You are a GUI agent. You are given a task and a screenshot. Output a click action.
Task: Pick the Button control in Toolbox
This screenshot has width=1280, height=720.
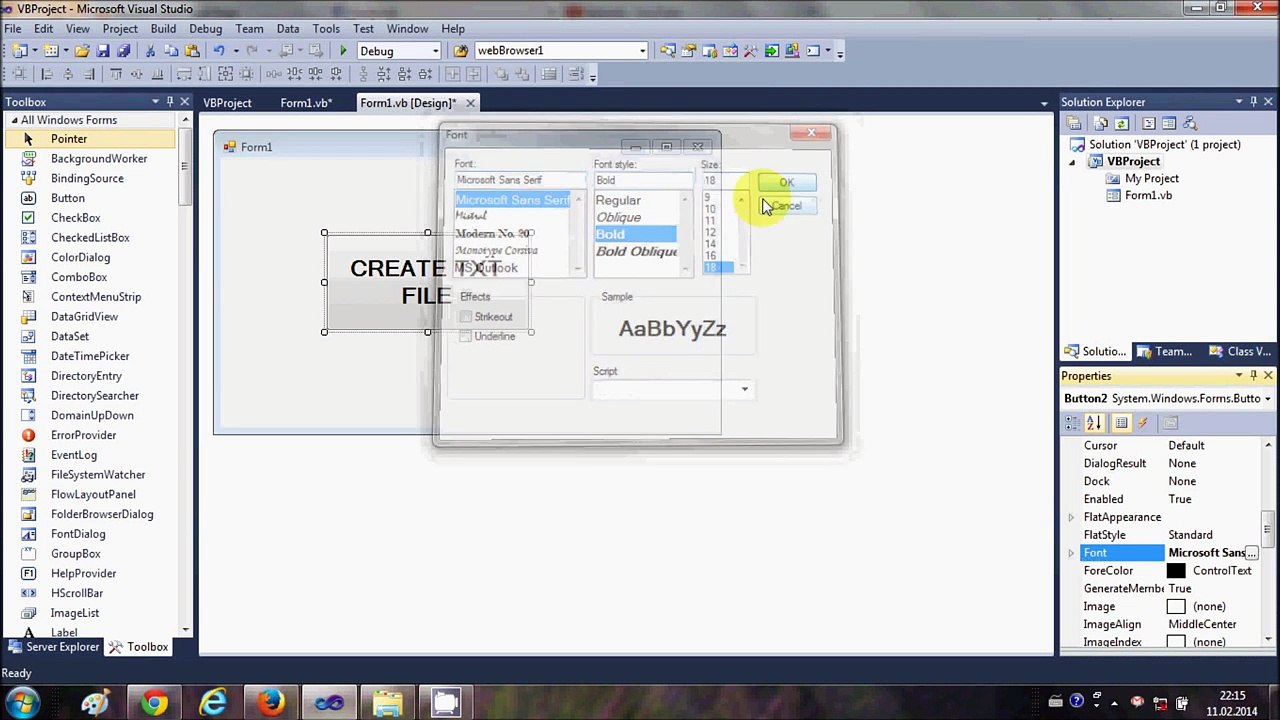point(89,198)
